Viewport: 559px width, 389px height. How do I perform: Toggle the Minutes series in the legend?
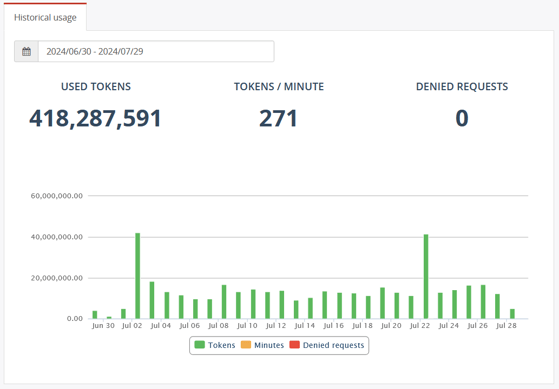coord(262,345)
